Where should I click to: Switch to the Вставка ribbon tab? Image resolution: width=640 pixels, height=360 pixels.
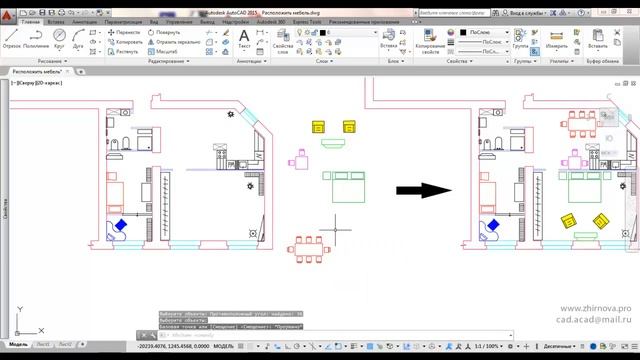(56, 22)
